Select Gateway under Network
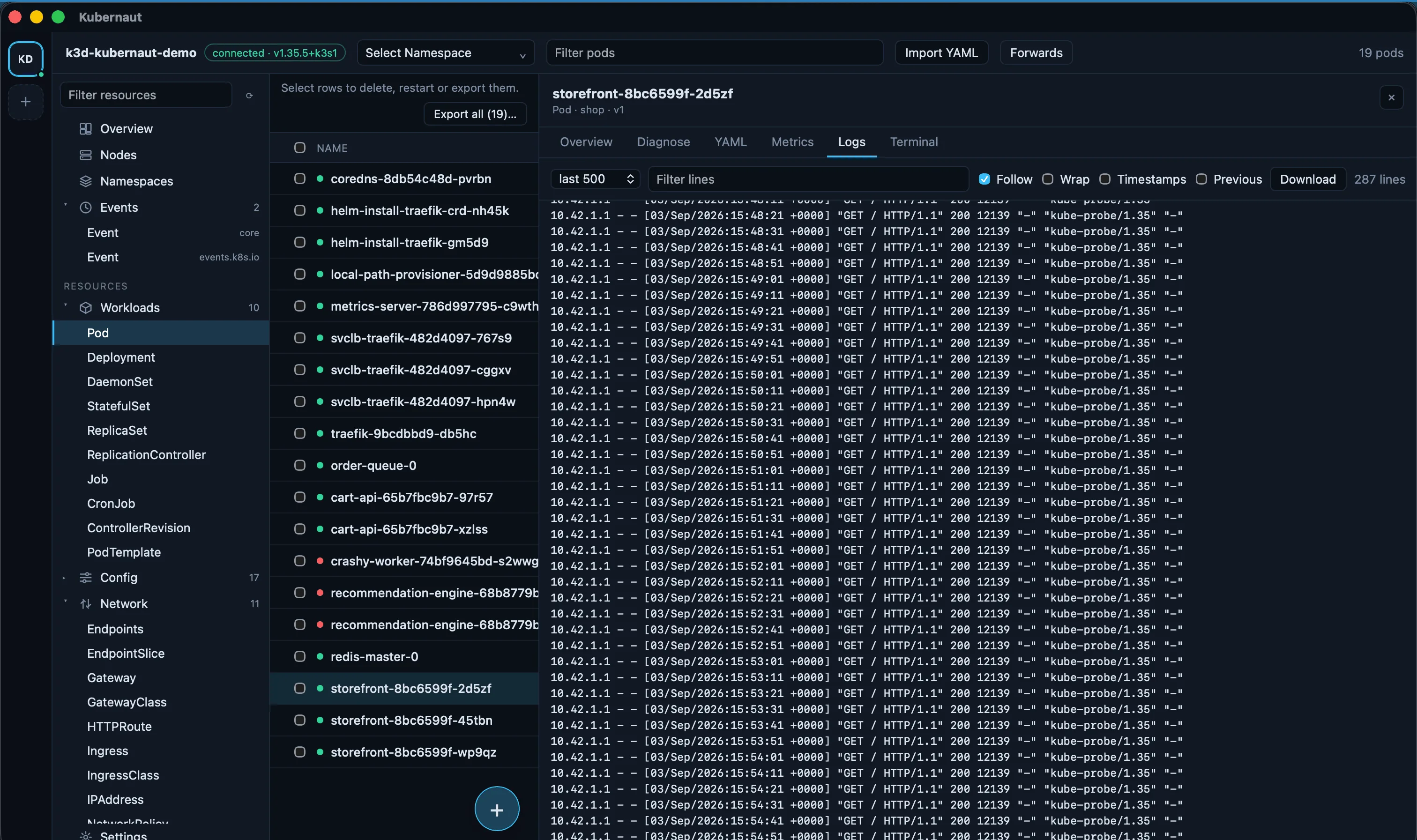 161,678
